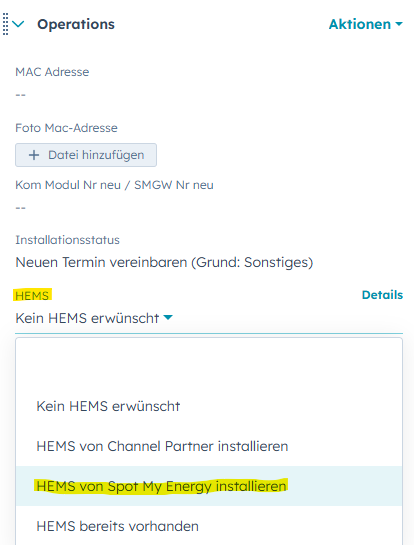Click the caret next to Kein HEMS erwünscht

tap(168, 317)
